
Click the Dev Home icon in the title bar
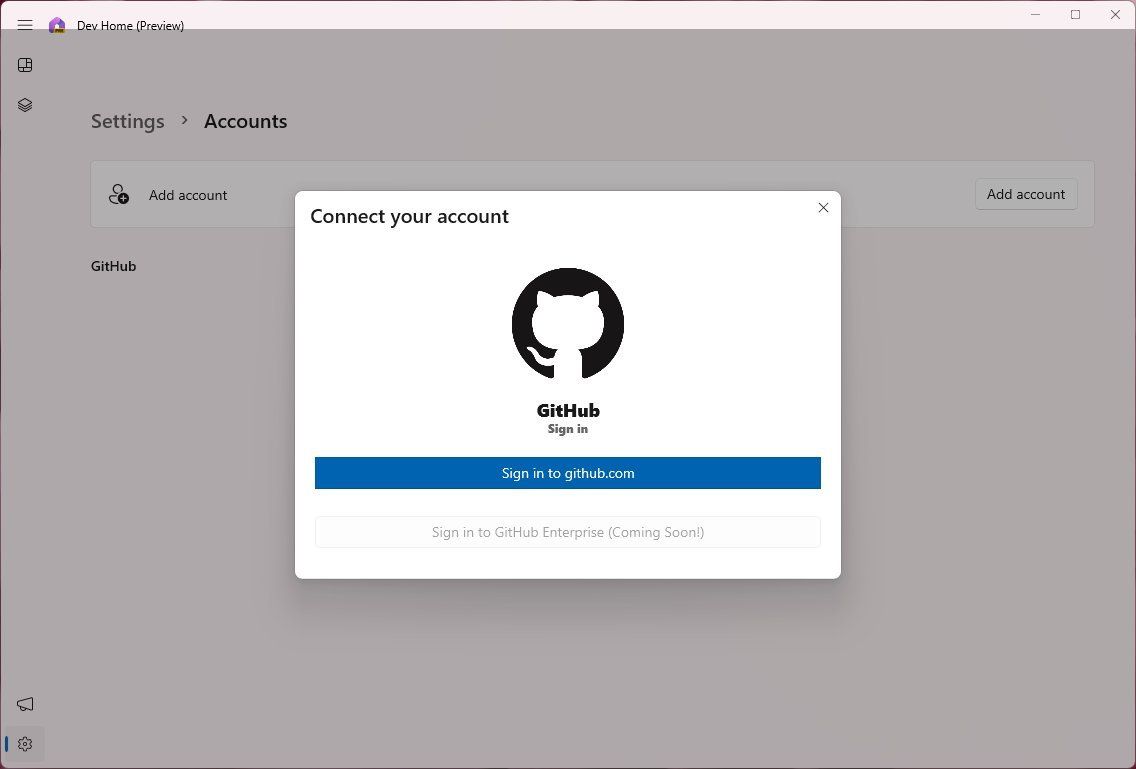pos(57,25)
